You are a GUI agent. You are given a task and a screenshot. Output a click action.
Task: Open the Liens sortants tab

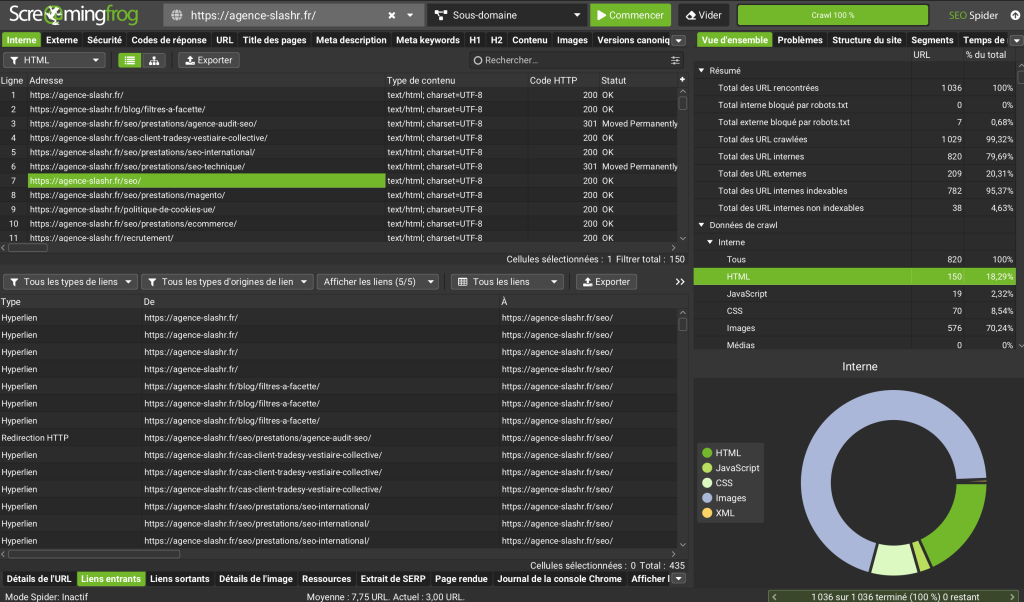(179, 579)
